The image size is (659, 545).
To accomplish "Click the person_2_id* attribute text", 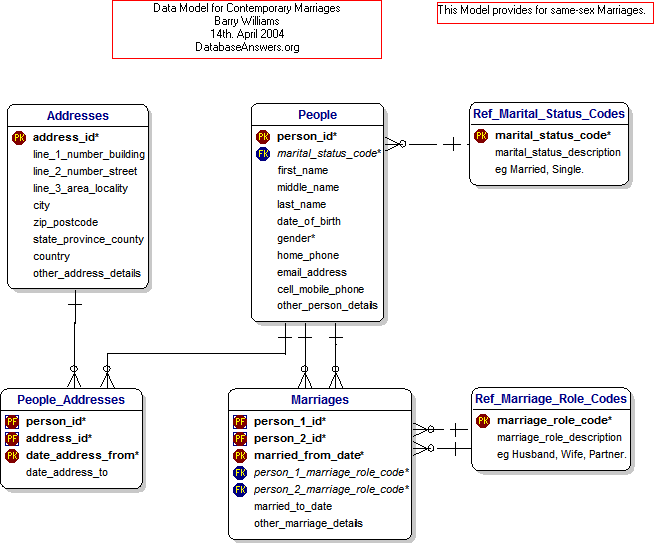I will [x=290, y=439].
